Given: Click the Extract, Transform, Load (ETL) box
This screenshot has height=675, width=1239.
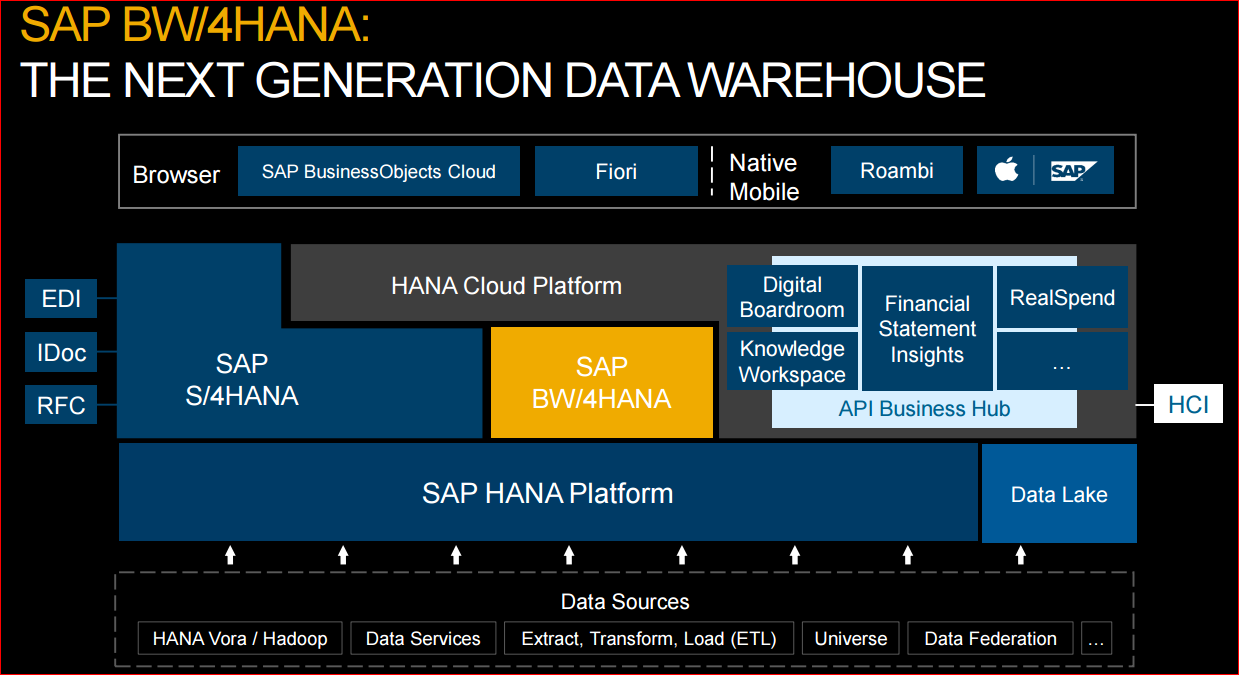Looking at the screenshot, I should [648, 638].
